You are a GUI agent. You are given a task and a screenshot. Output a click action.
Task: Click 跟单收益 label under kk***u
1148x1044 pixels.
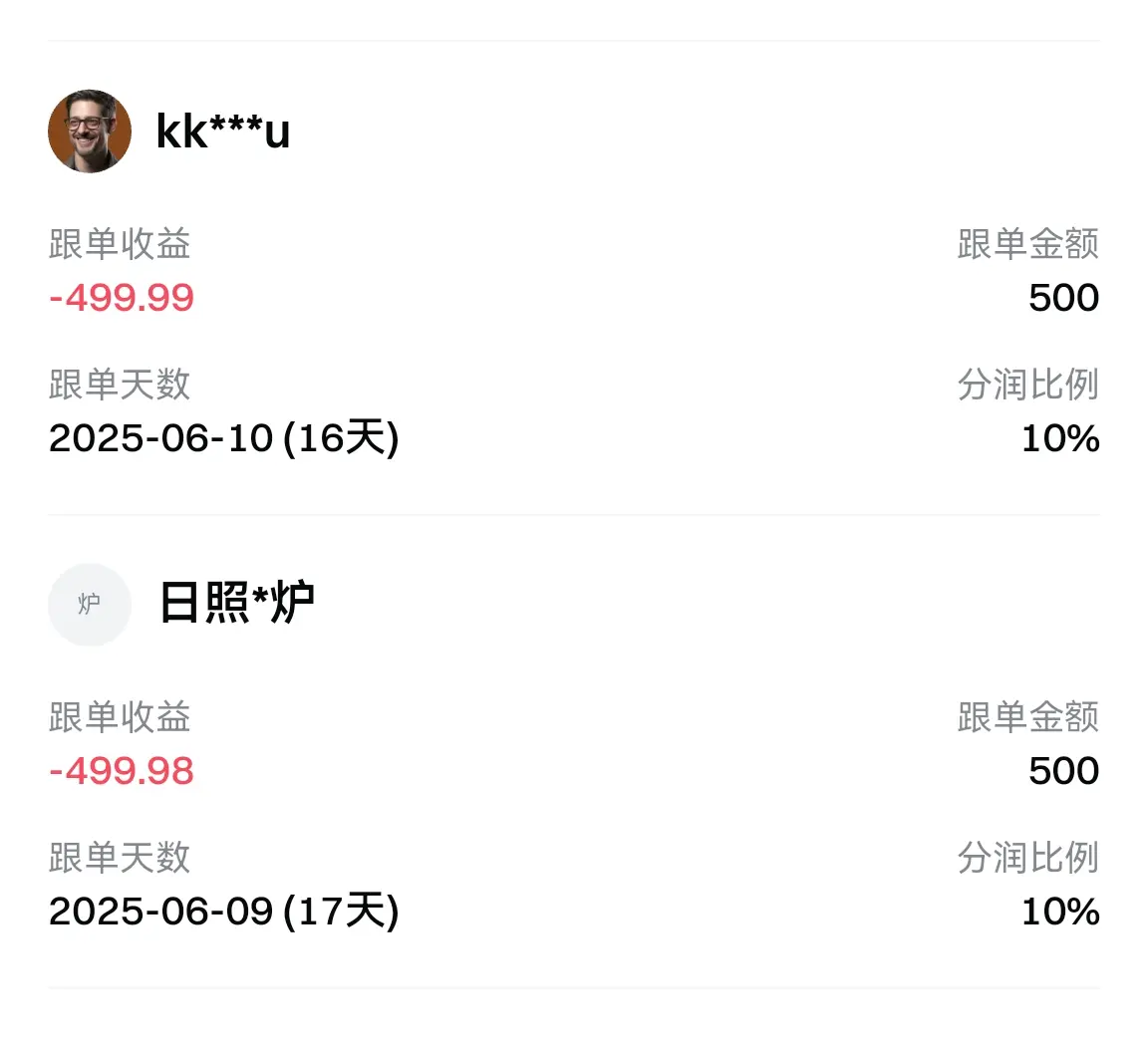[120, 244]
